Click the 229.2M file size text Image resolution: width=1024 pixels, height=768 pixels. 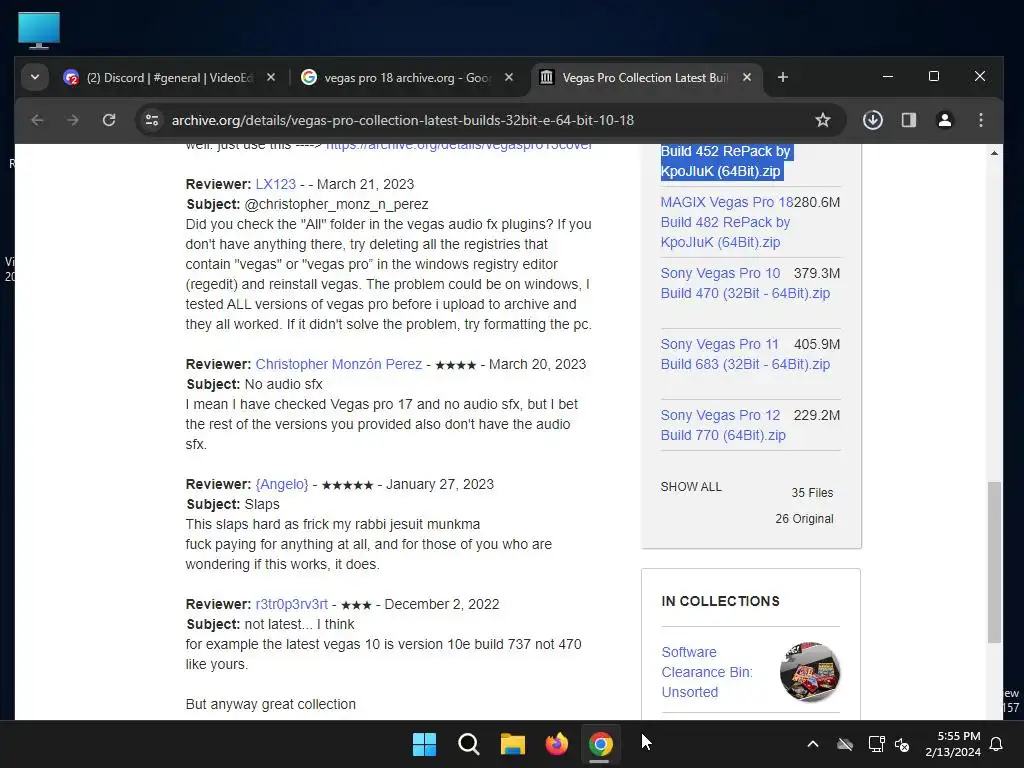(x=817, y=415)
